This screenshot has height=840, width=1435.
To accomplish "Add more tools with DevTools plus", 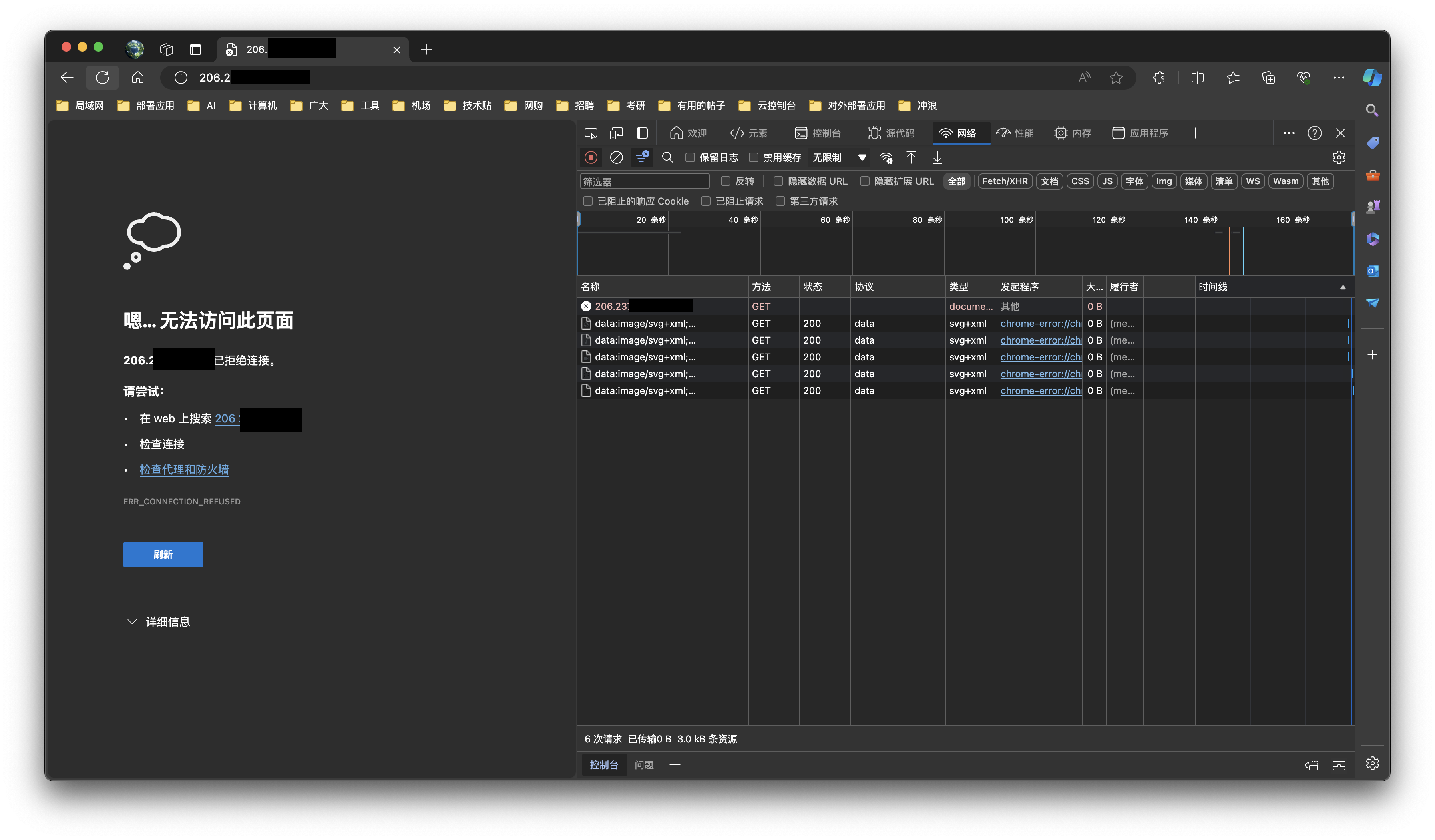I will [1195, 133].
